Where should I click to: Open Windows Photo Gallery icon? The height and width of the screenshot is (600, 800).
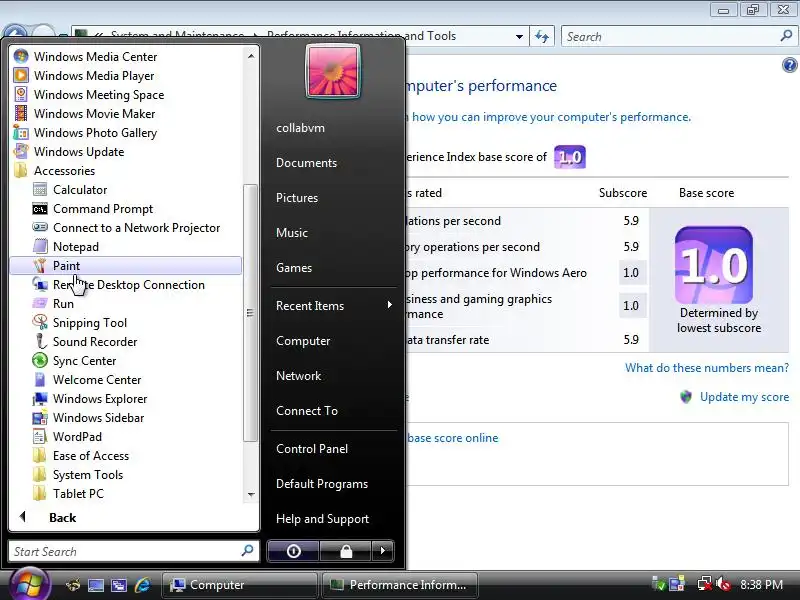(x=21, y=133)
